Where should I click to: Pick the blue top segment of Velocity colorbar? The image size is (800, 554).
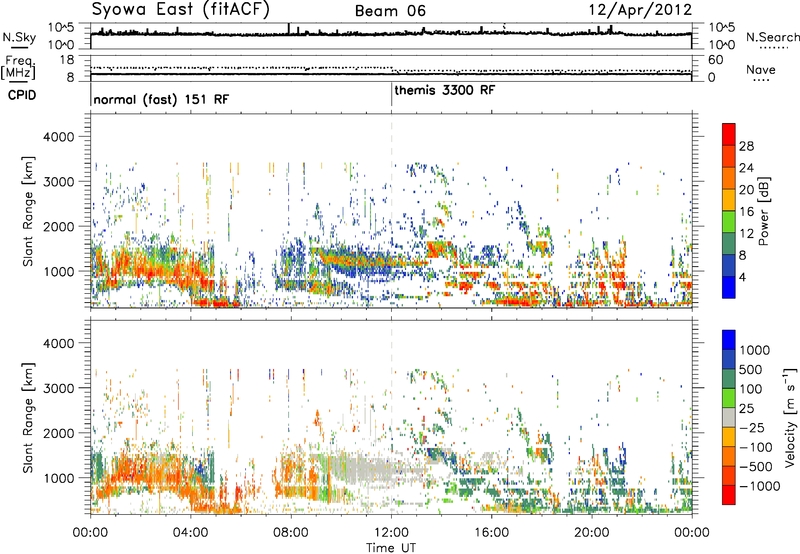[x=729, y=340]
